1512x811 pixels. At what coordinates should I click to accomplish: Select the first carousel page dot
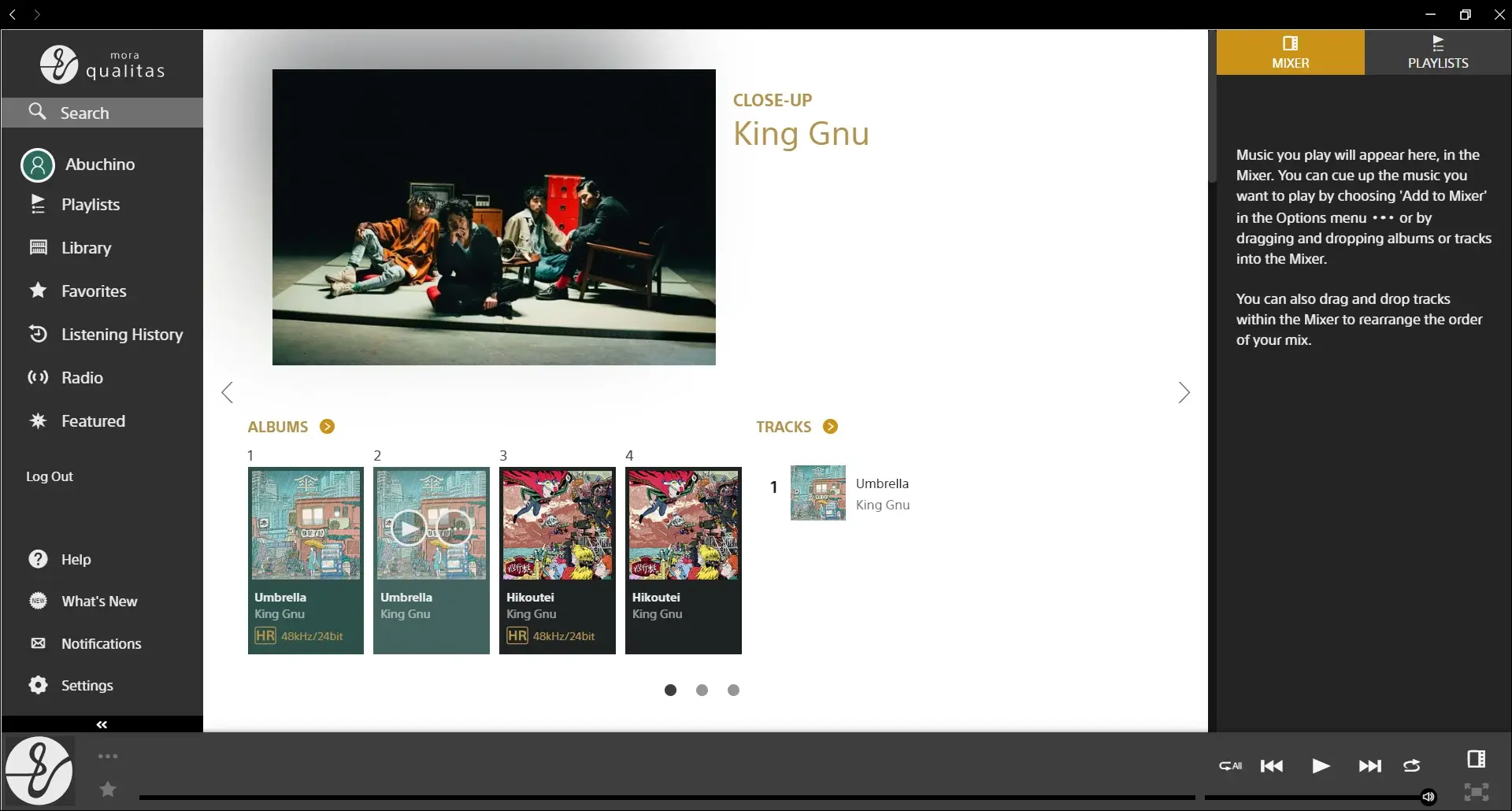[x=670, y=691]
